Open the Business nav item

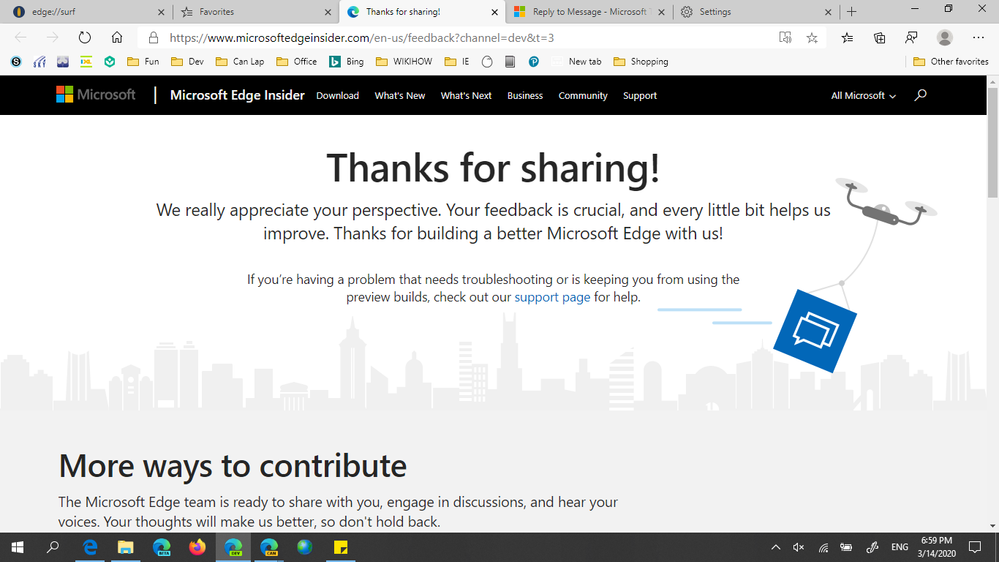point(525,96)
